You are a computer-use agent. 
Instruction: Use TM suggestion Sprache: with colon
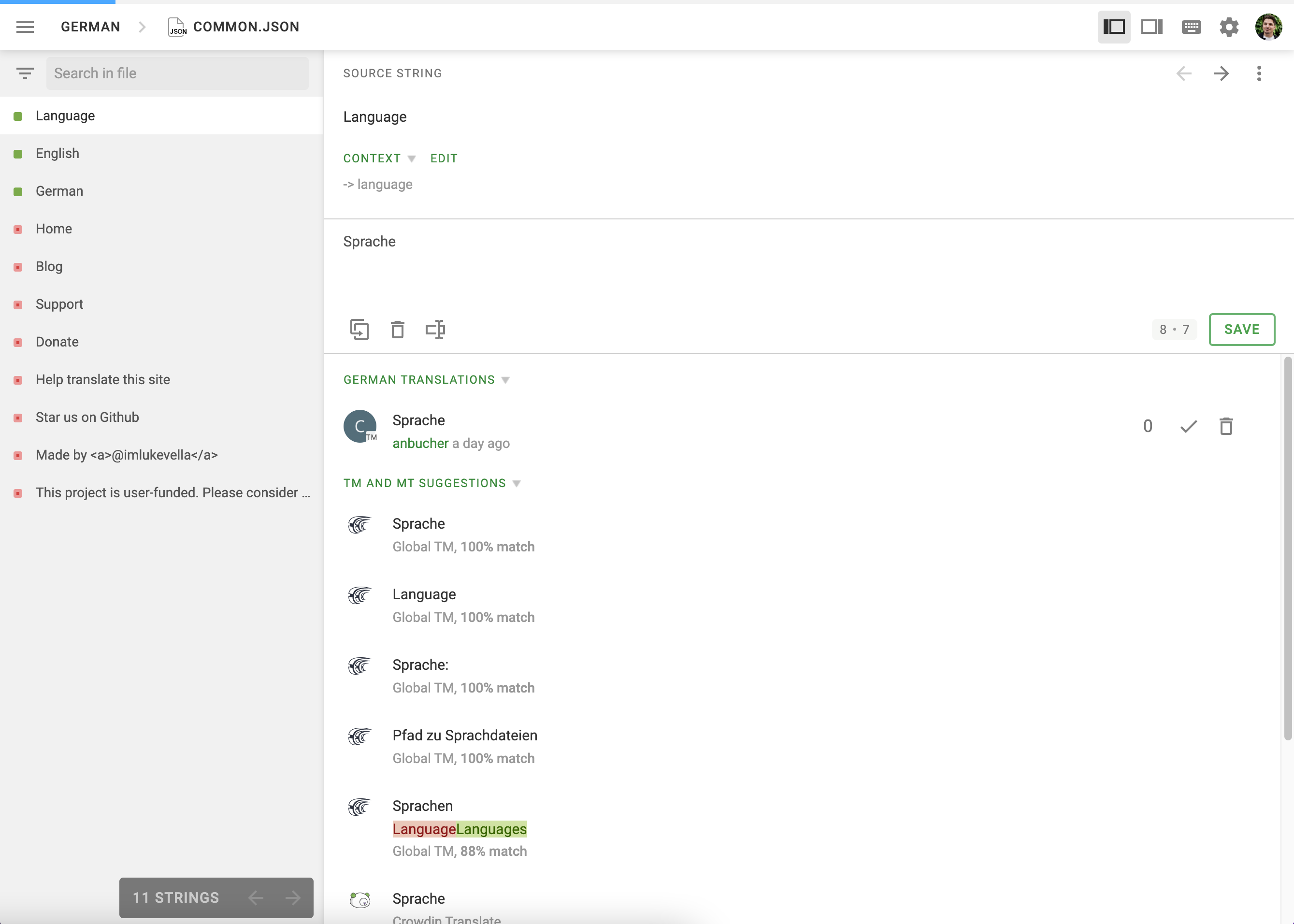coord(420,664)
